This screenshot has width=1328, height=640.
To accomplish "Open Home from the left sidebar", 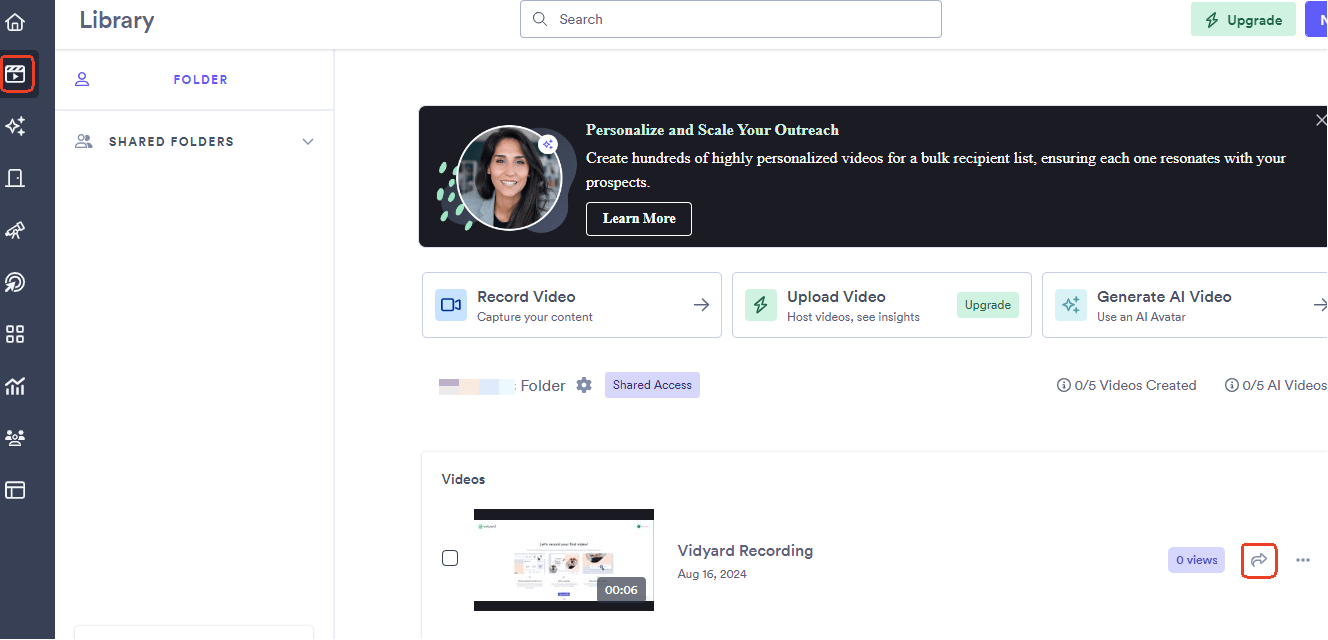I will [15, 21].
